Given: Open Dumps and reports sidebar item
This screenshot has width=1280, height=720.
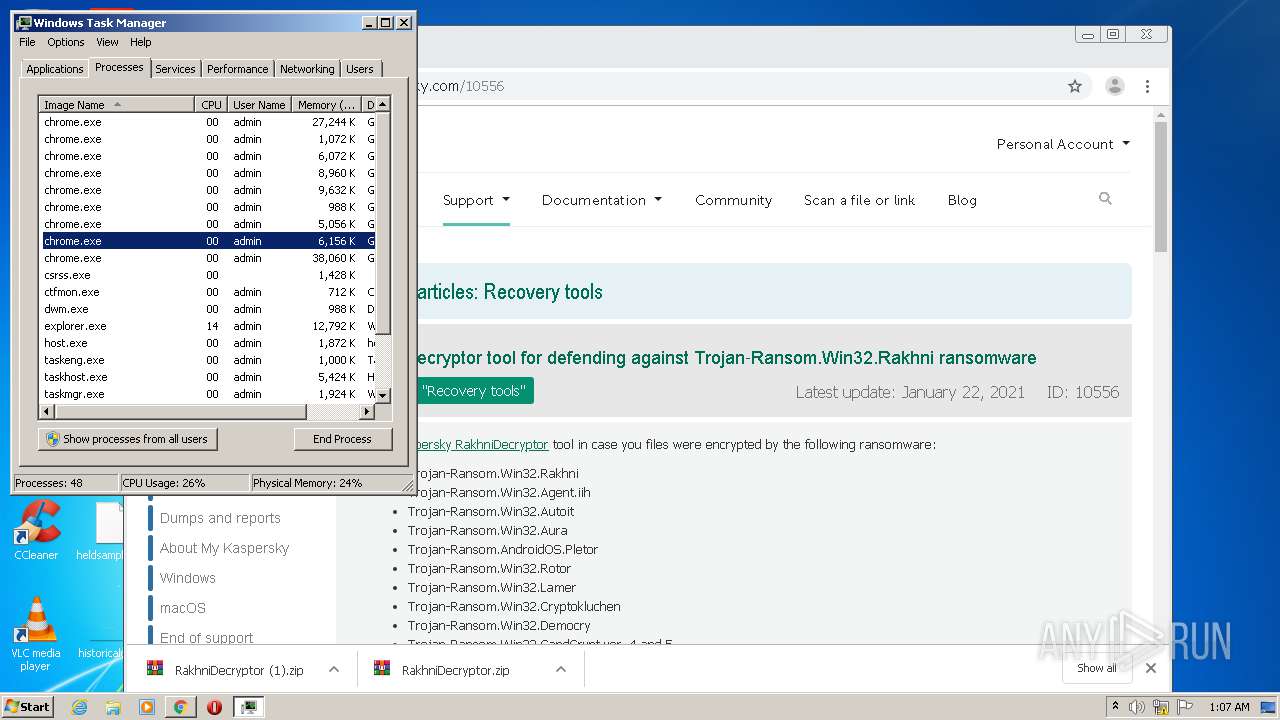Looking at the screenshot, I should [220, 518].
